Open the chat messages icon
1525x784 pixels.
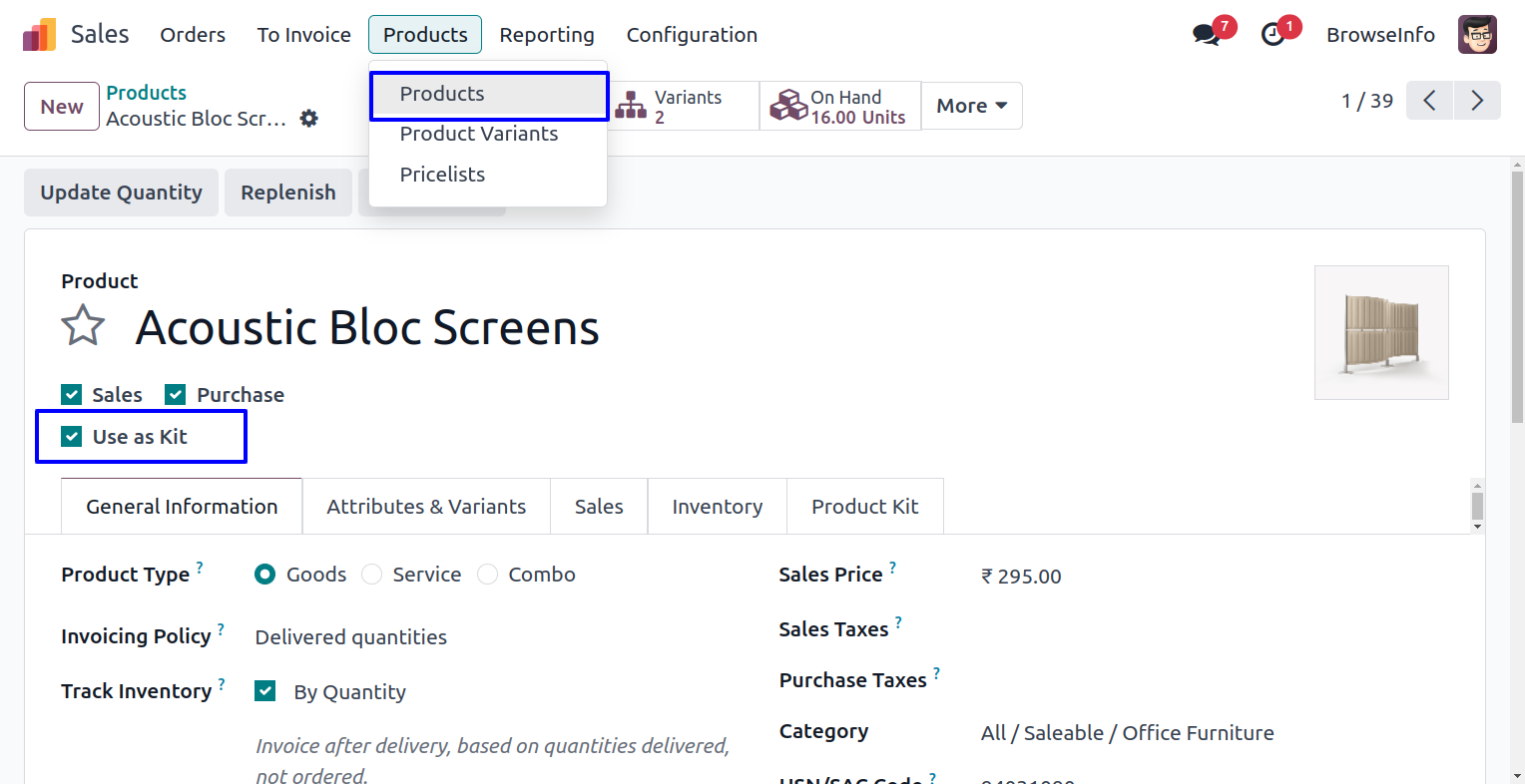click(x=1206, y=35)
